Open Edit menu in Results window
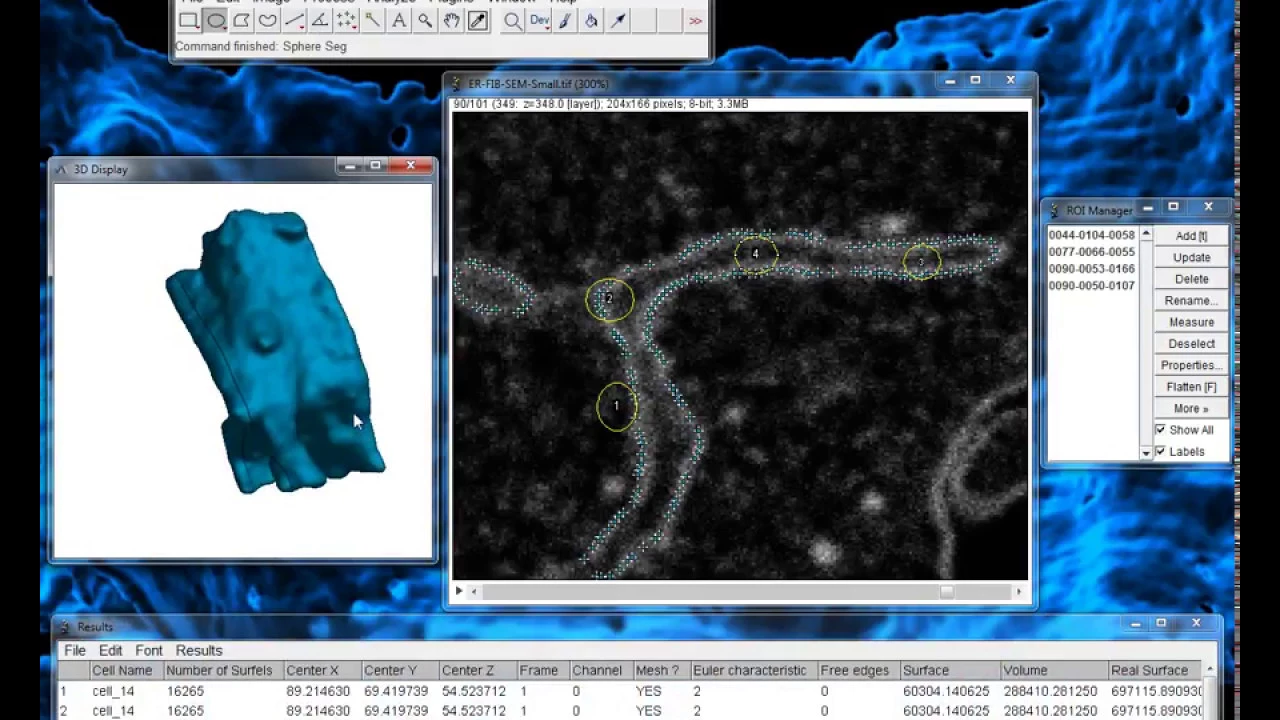Screen dimensions: 1280x720 point(110,650)
